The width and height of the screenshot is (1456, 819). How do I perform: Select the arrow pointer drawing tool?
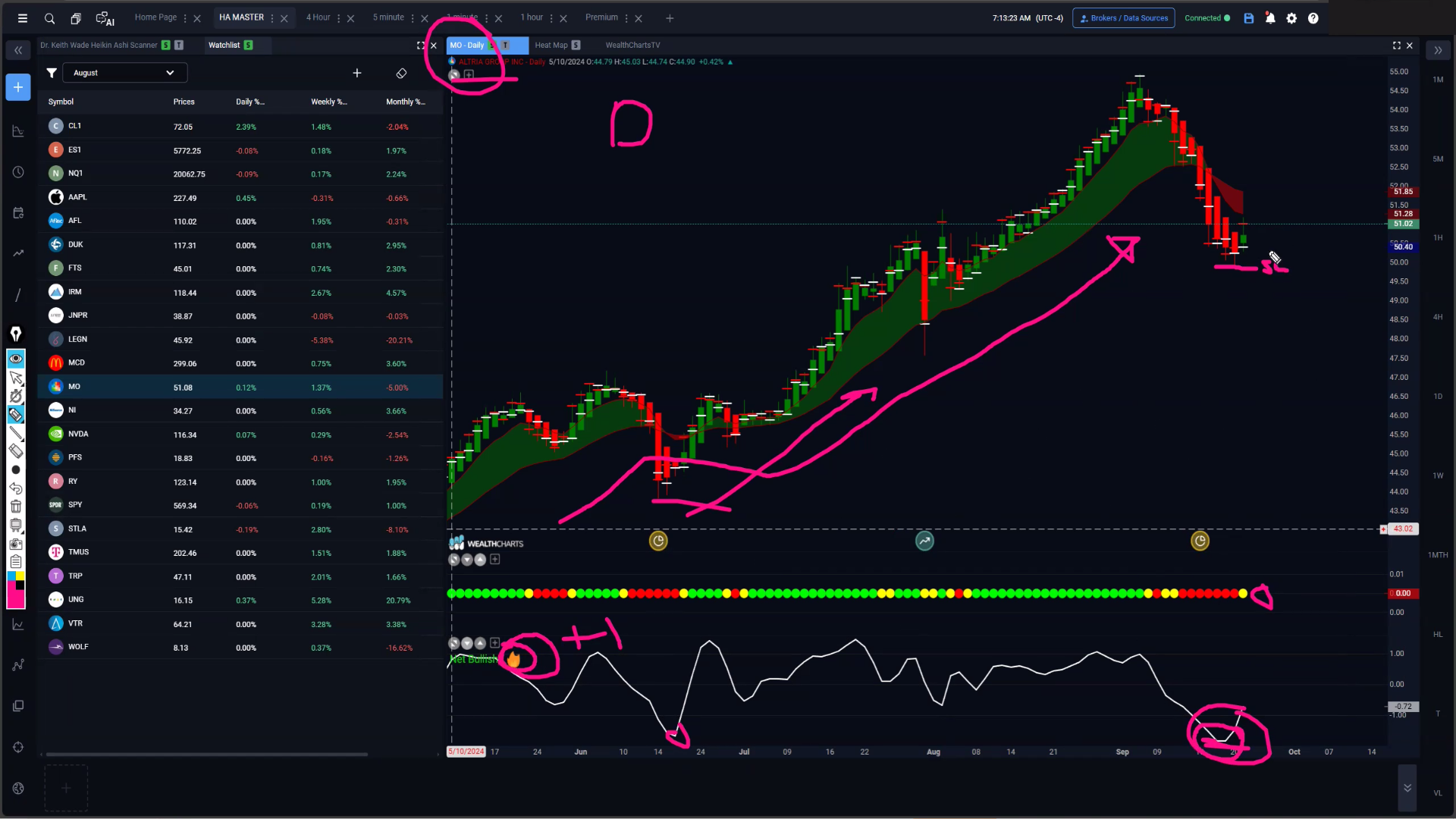[16, 377]
